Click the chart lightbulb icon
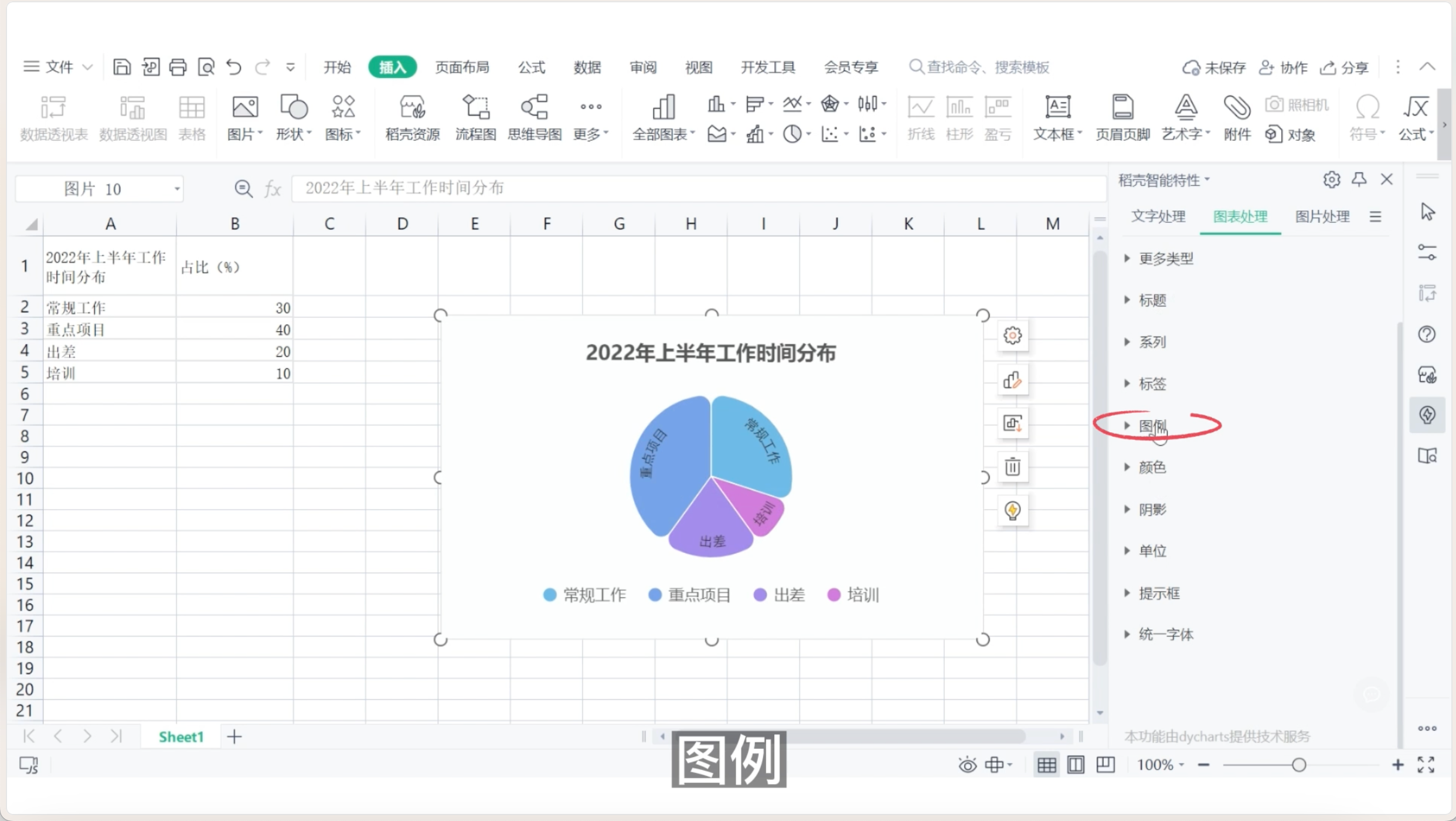 tap(1013, 510)
